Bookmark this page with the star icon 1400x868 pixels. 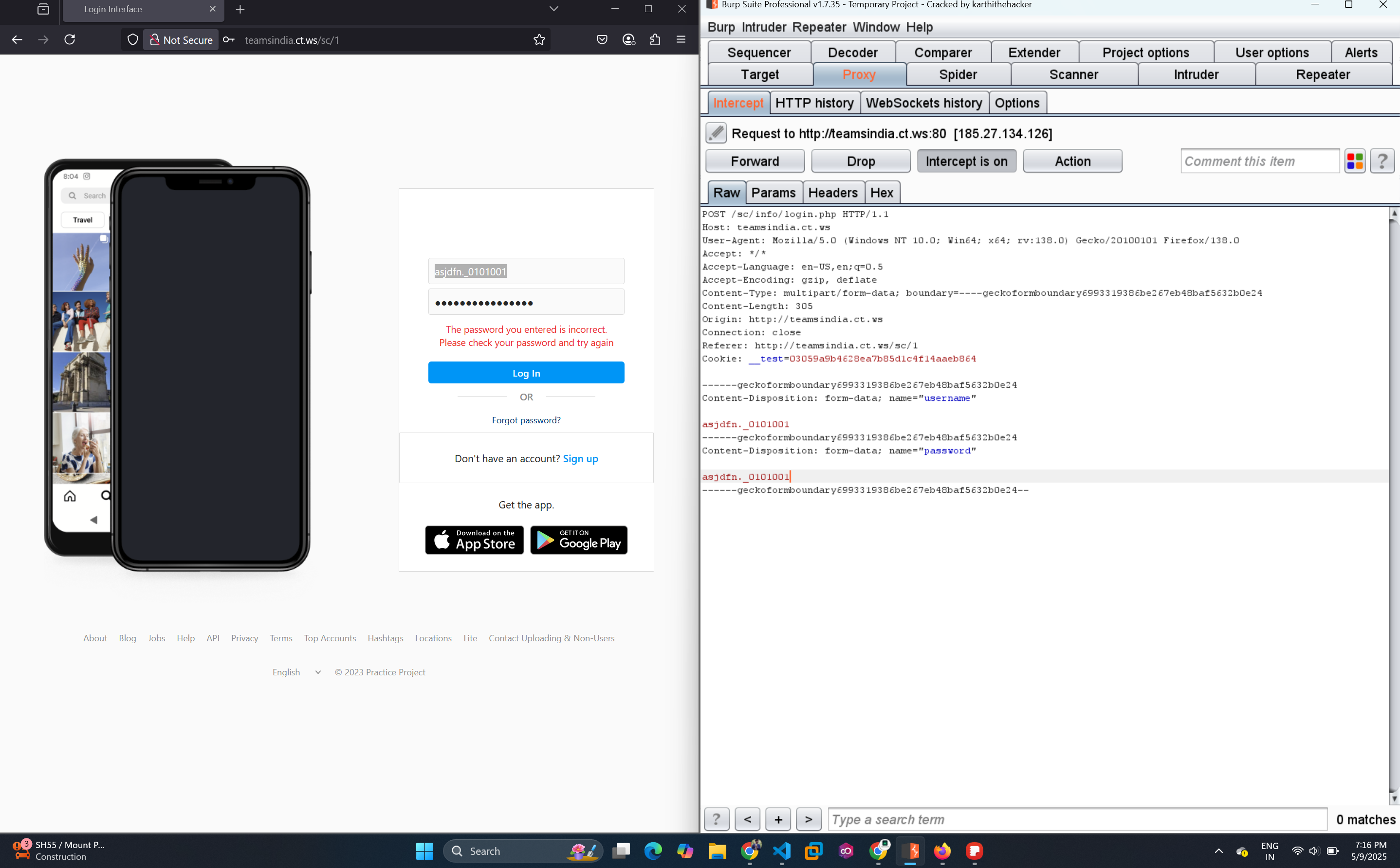point(539,39)
